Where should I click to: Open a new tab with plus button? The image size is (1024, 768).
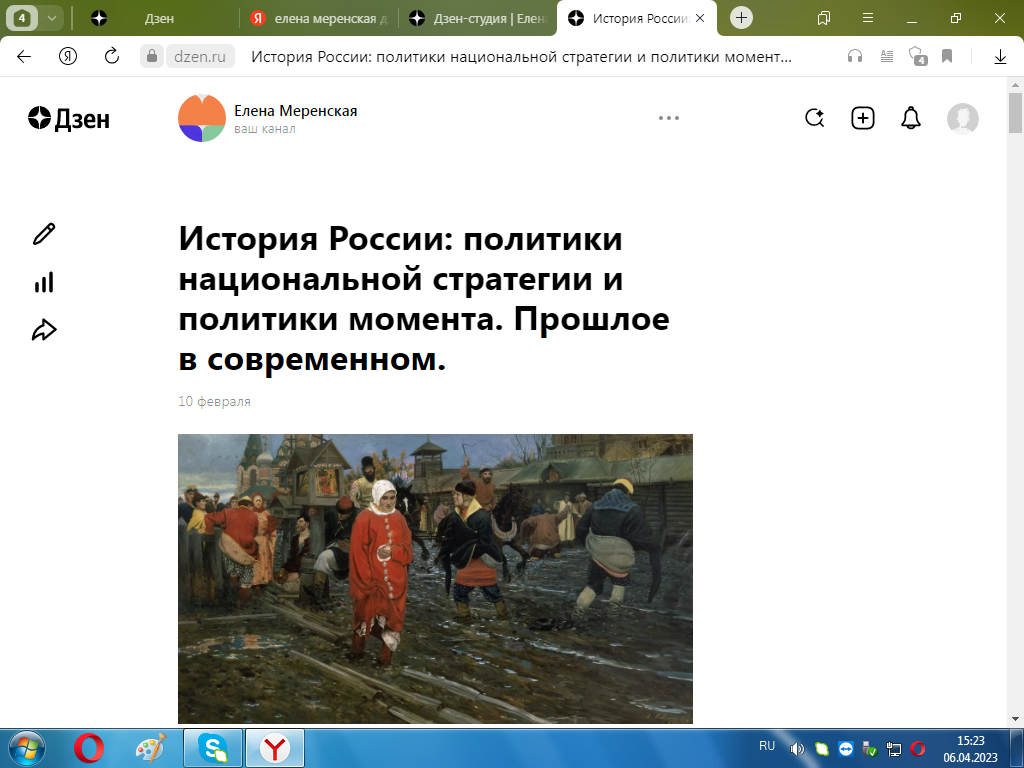tap(741, 18)
